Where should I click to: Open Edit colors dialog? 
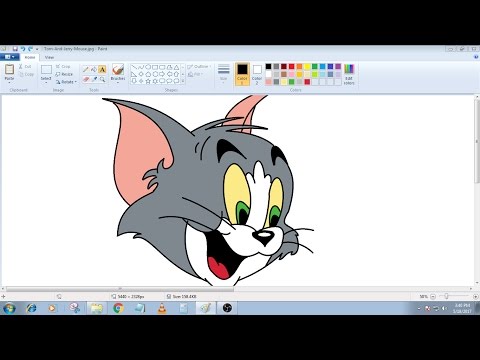[x=349, y=74]
